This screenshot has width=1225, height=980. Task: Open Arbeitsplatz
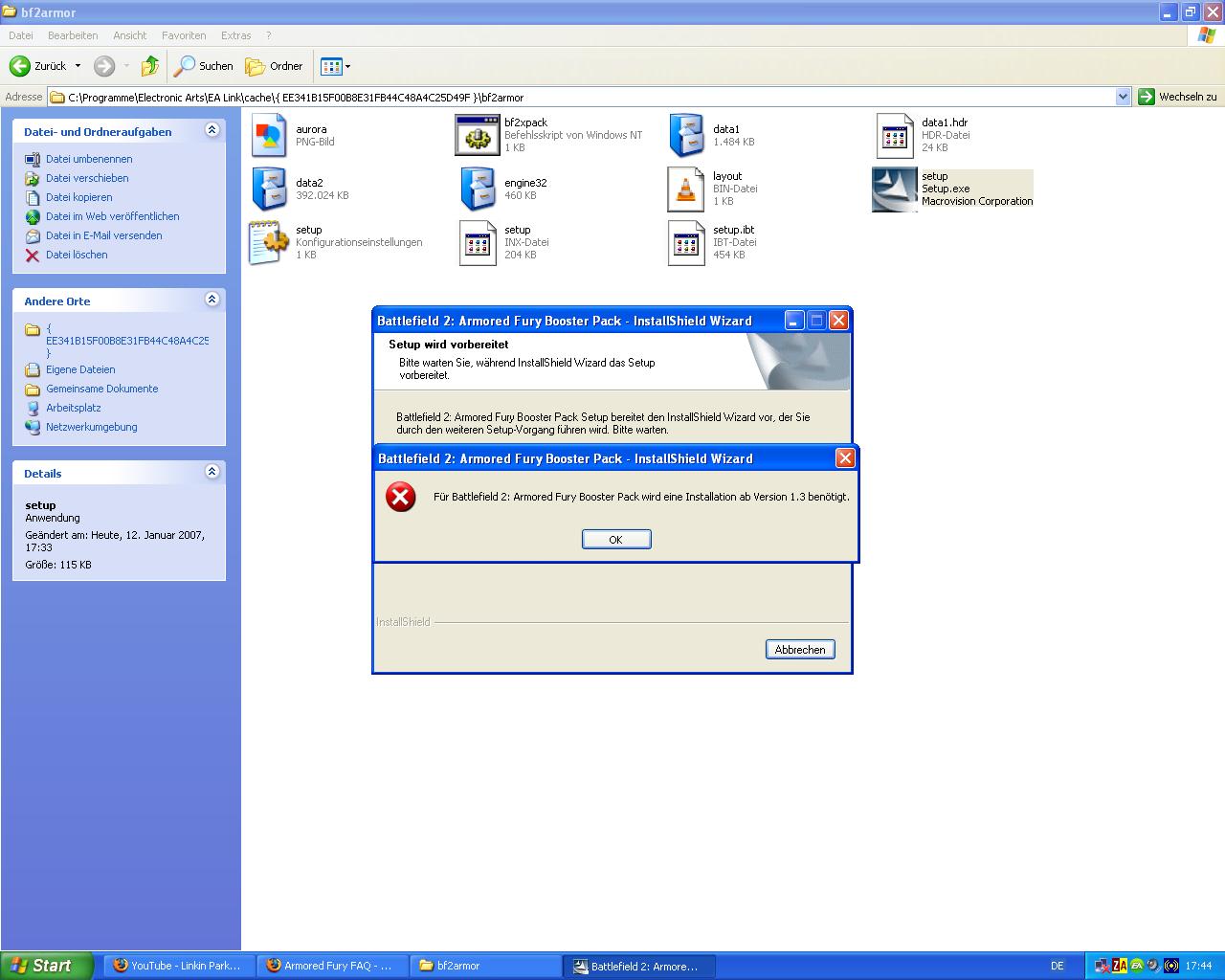point(74,408)
